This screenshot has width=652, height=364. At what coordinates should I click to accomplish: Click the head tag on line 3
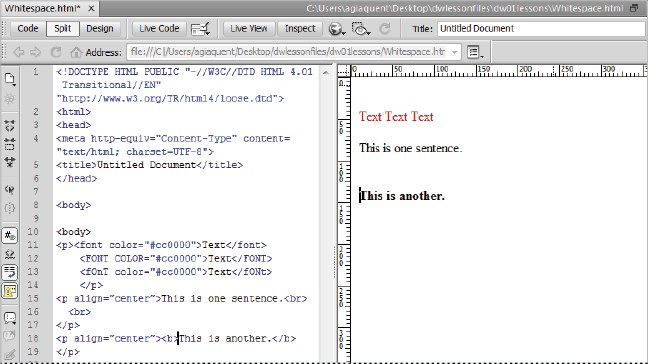74,125
